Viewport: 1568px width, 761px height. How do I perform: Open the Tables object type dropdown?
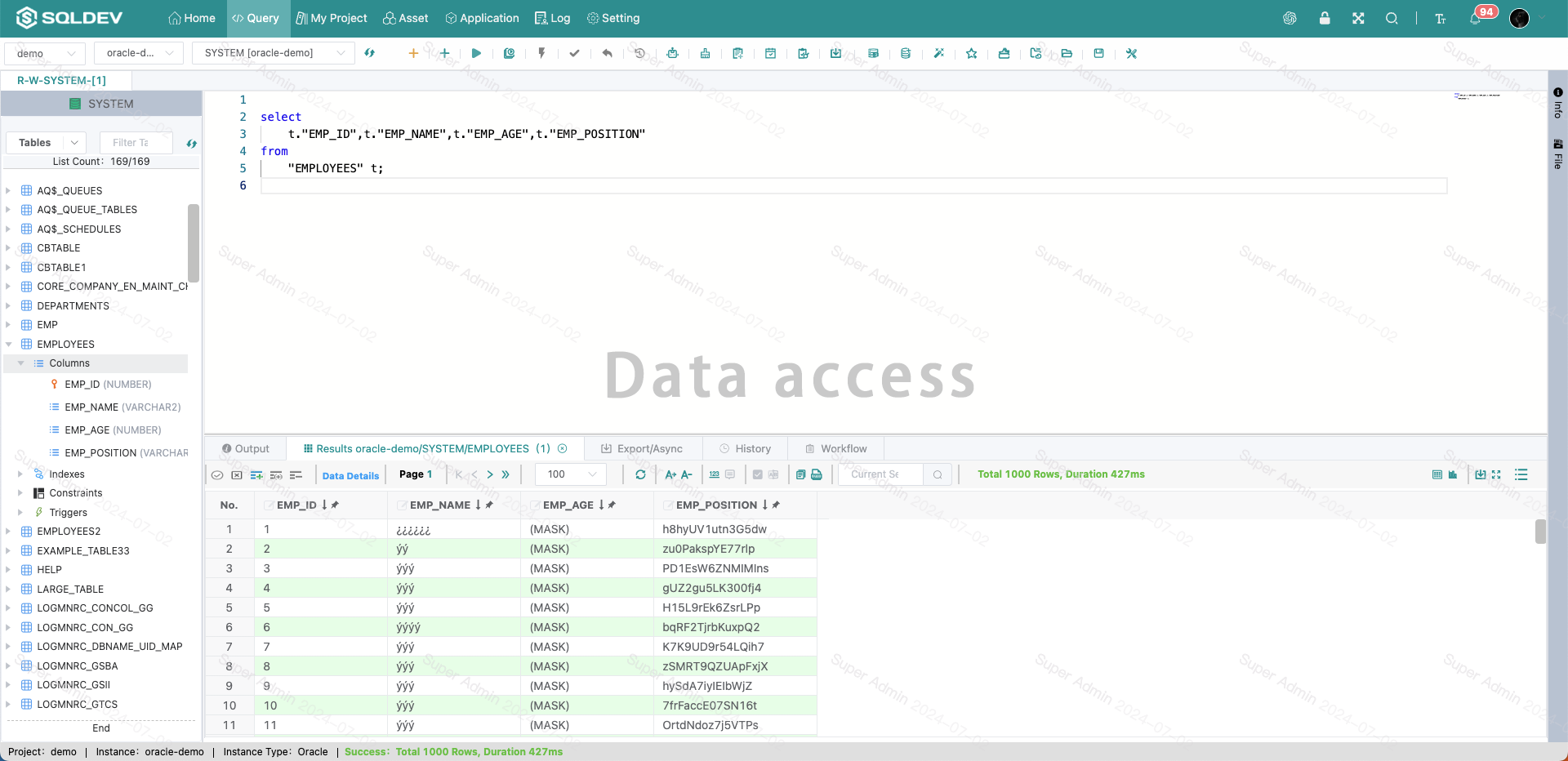pyautogui.click(x=47, y=143)
